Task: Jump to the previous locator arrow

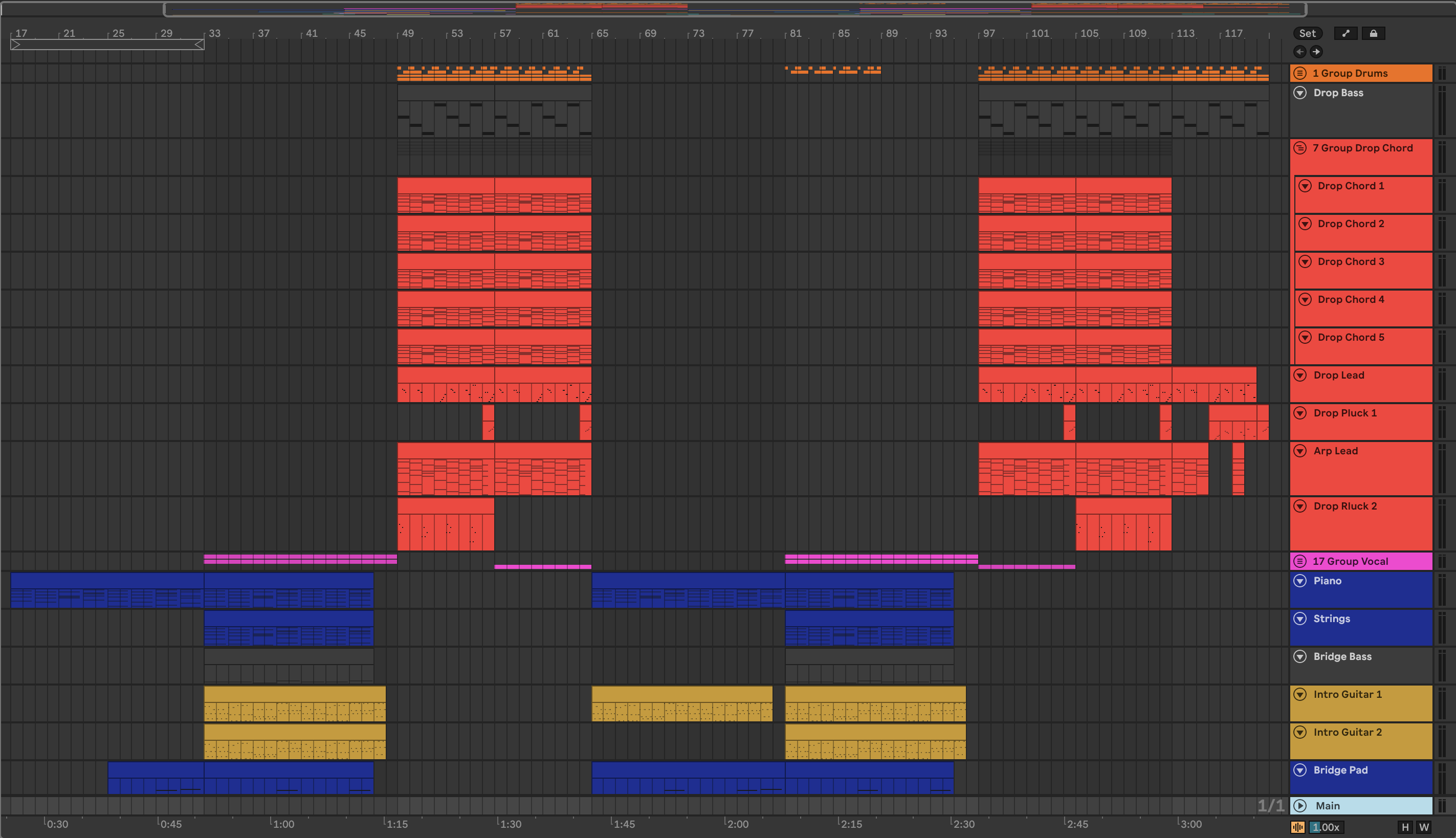Action: click(x=1300, y=52)
